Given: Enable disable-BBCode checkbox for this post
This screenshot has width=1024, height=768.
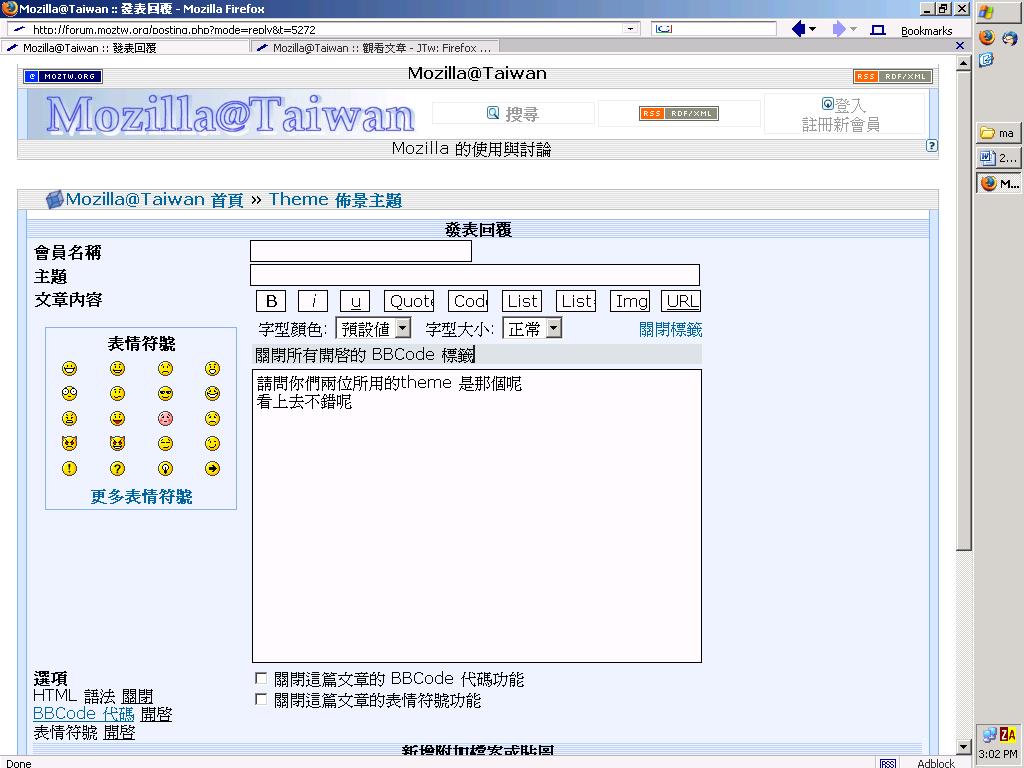Looking at the screenshot, I should click(x=261, y=679).
